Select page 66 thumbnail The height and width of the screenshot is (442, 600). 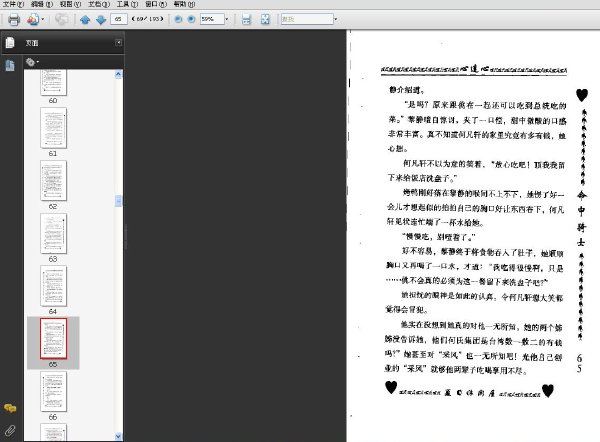tap(53, 391)
